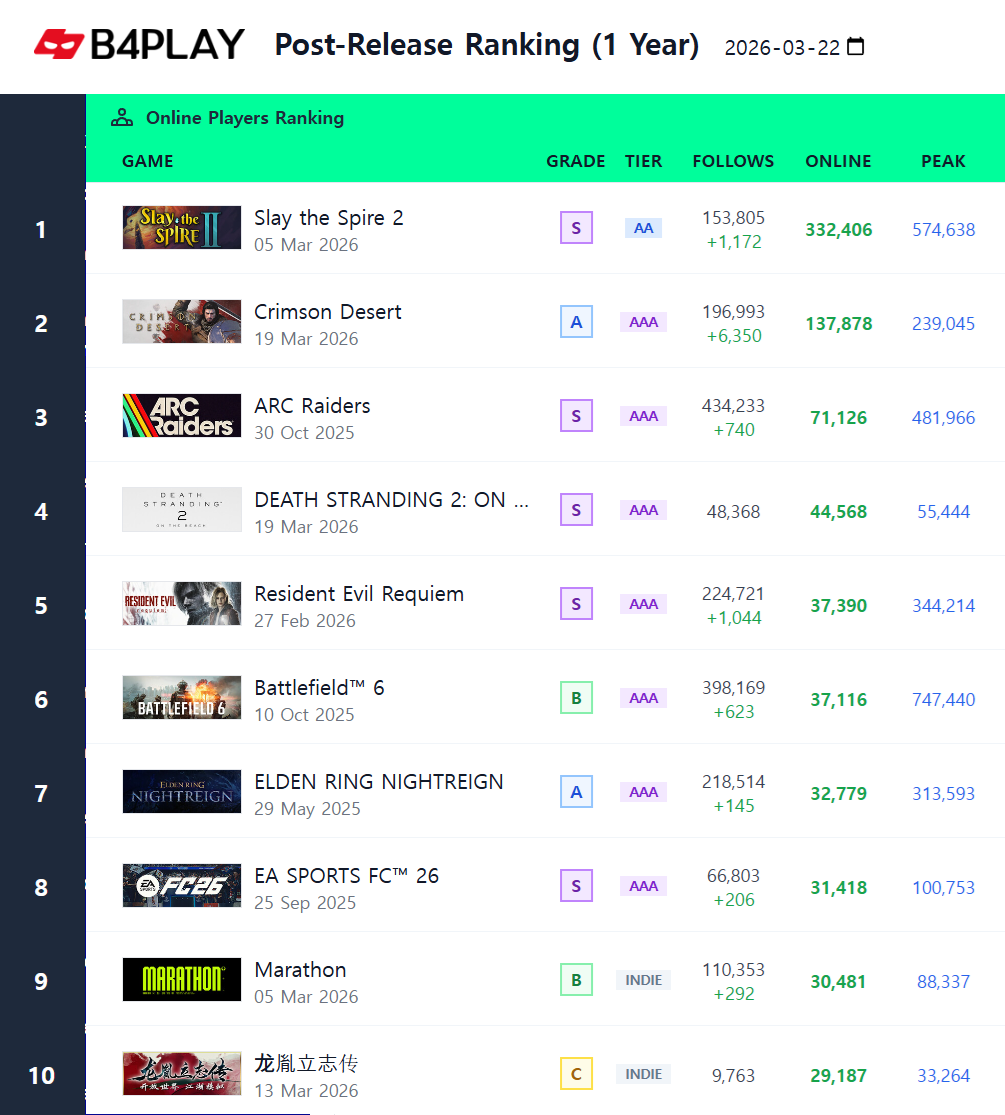Click the INDIE tier tag for Marathon
The width and height of the screenshot is (1005, 1115).
coord(643,979)
